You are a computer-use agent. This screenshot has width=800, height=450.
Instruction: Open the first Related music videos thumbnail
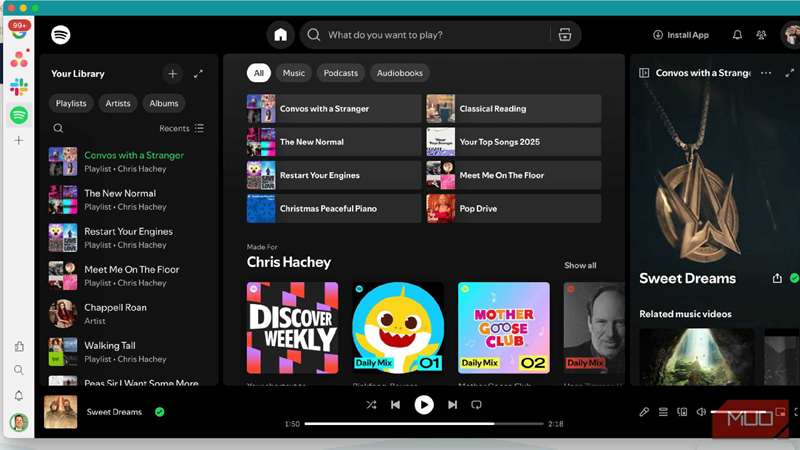(696, 356)
